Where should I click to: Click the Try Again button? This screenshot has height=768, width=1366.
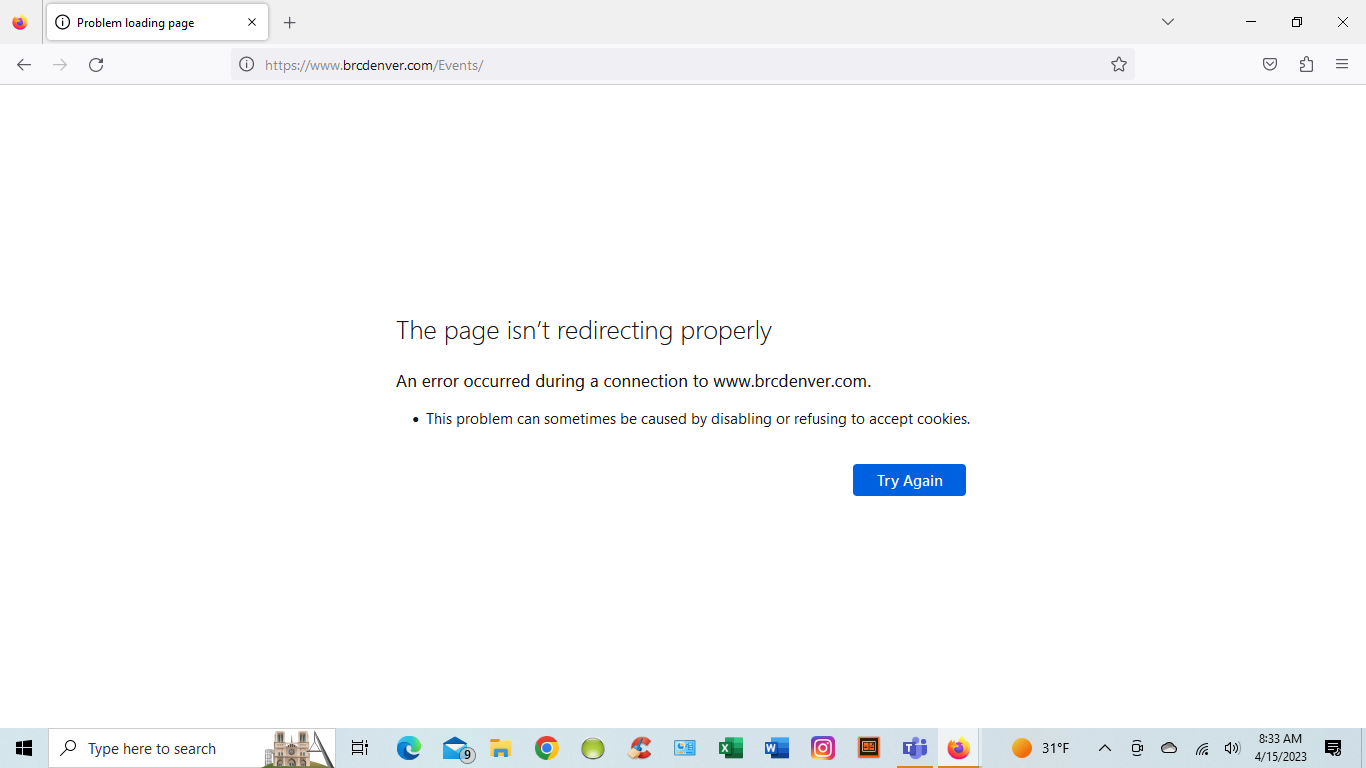[909, 480]
